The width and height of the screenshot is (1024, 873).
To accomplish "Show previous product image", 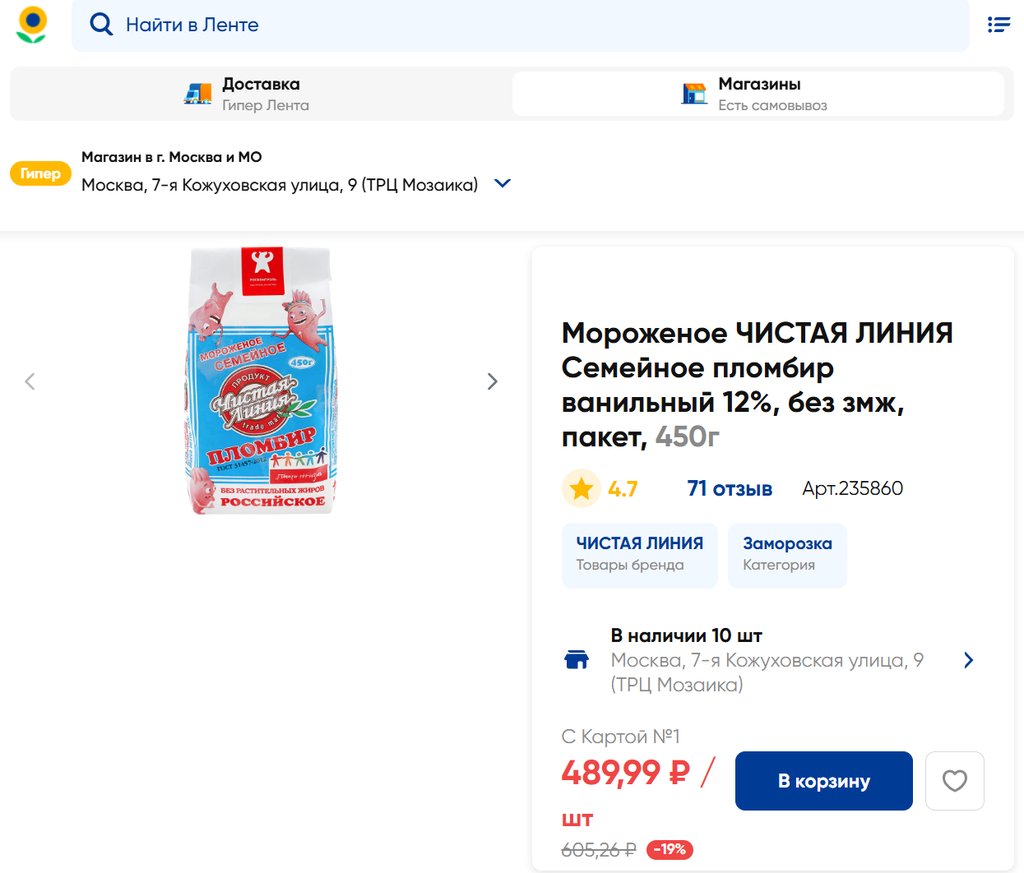I will click(x=30, y=381).
